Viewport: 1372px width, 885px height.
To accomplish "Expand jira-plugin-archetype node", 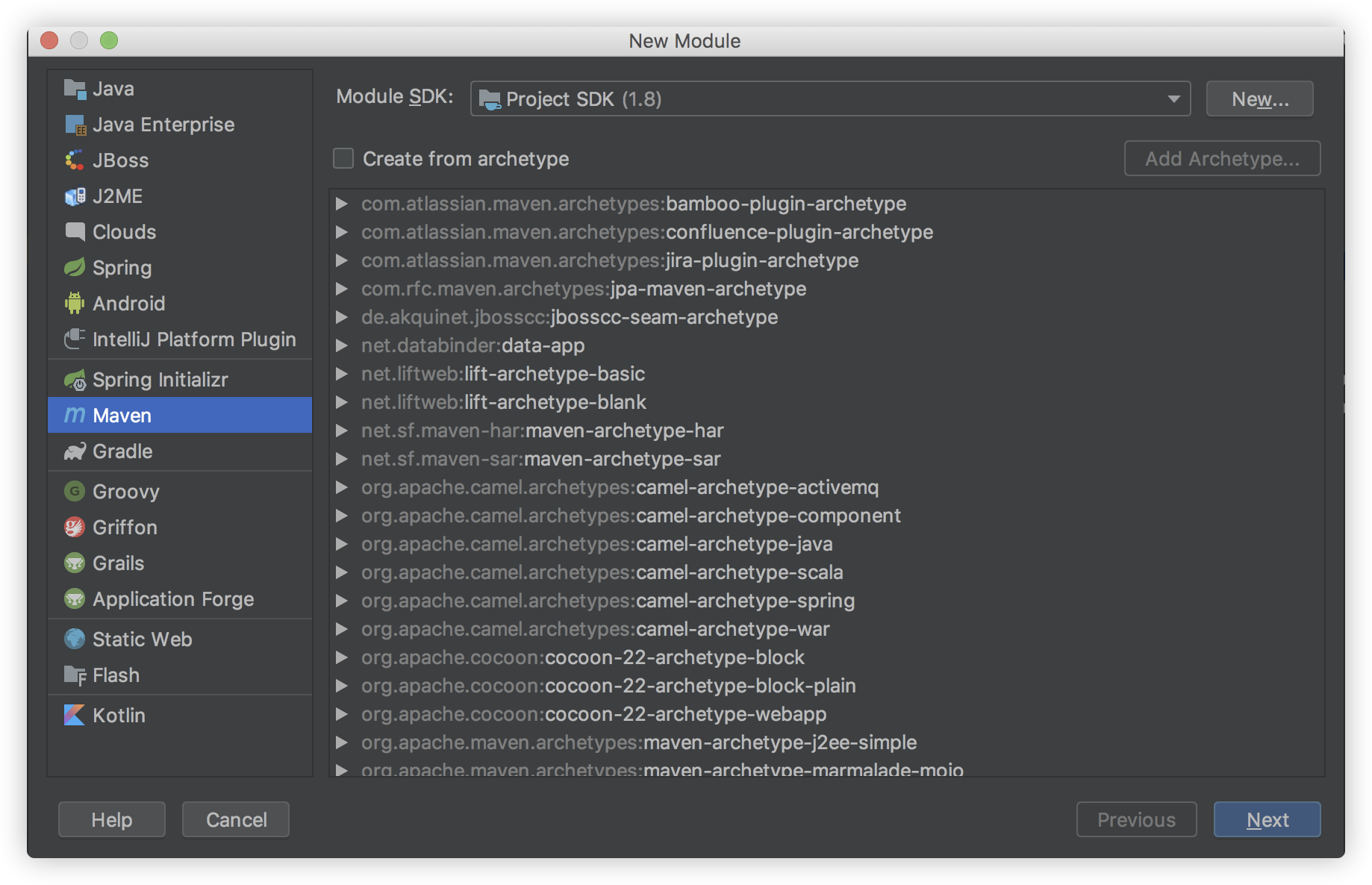I will [x=342, y=260].
